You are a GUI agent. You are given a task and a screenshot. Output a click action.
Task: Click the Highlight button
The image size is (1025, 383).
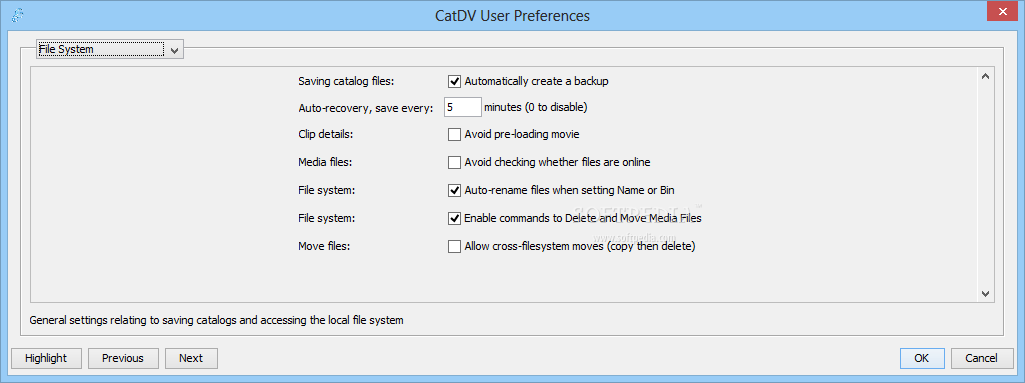pos(46,358)
